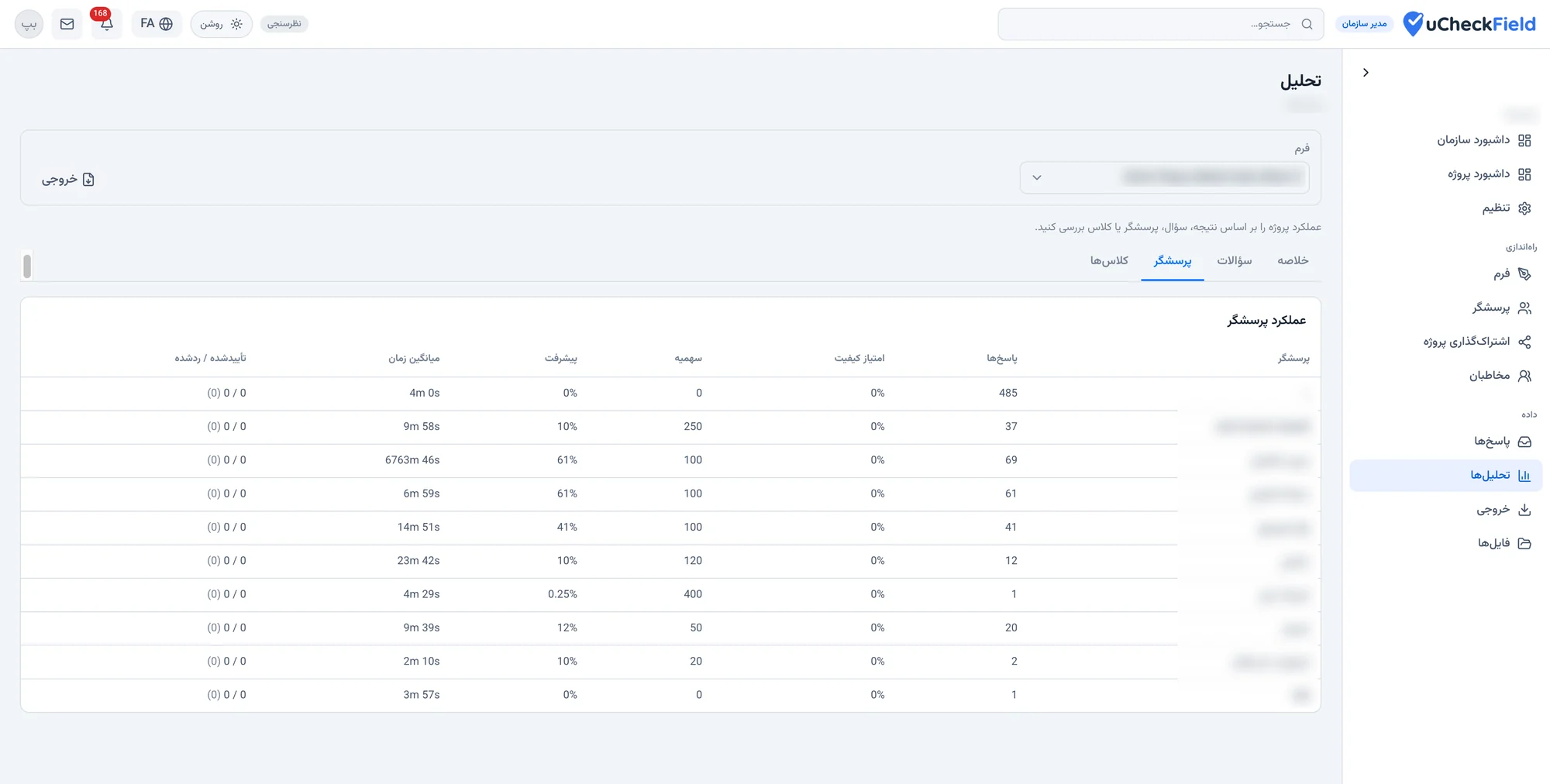Viewport: 1550px width, 784px height.
Task: Open the user avatar menu
Action: coord(29,24)
